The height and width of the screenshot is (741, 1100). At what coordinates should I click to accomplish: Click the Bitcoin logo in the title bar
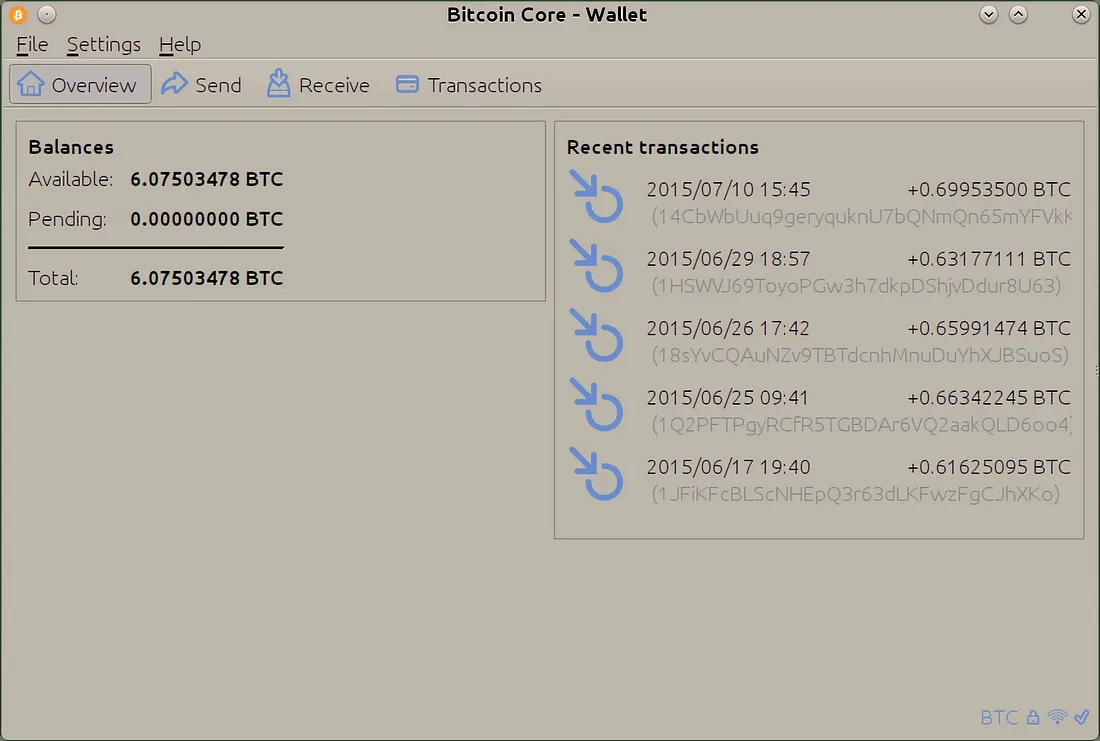pos(18,14)
